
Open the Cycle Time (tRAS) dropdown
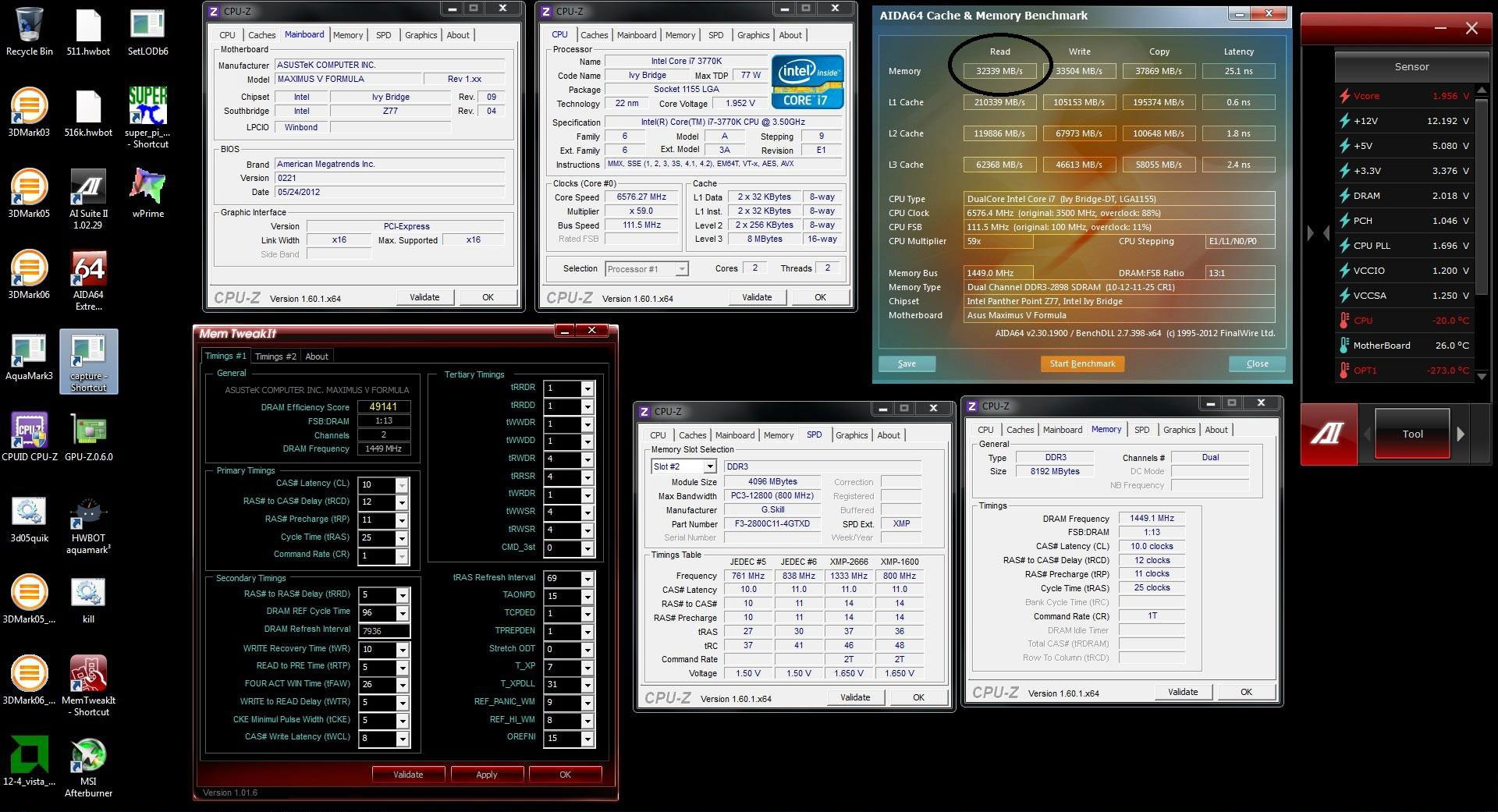tap(402, 538)
